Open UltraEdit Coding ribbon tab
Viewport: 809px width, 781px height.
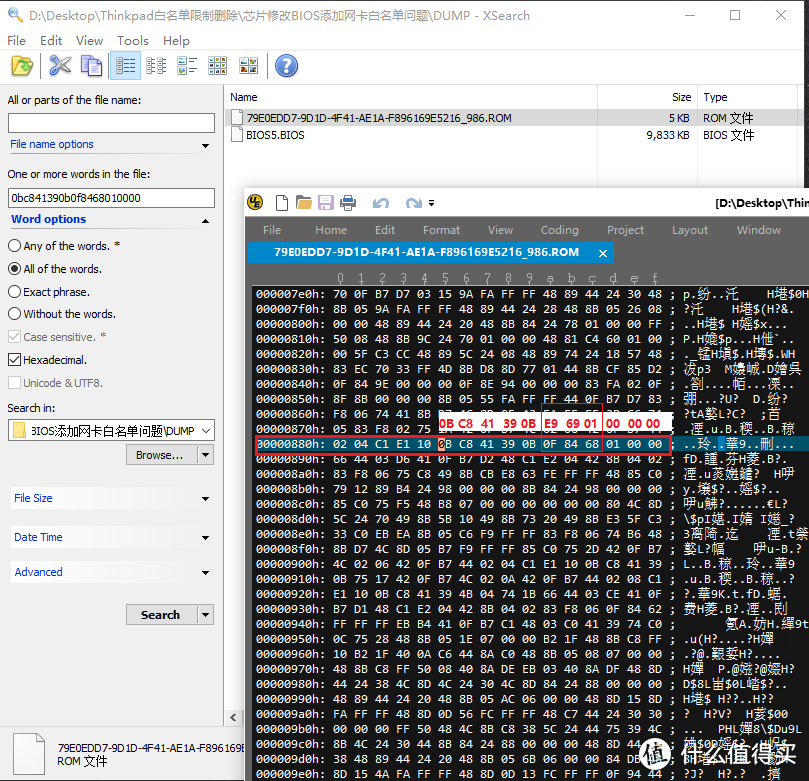tap(559, 230)
